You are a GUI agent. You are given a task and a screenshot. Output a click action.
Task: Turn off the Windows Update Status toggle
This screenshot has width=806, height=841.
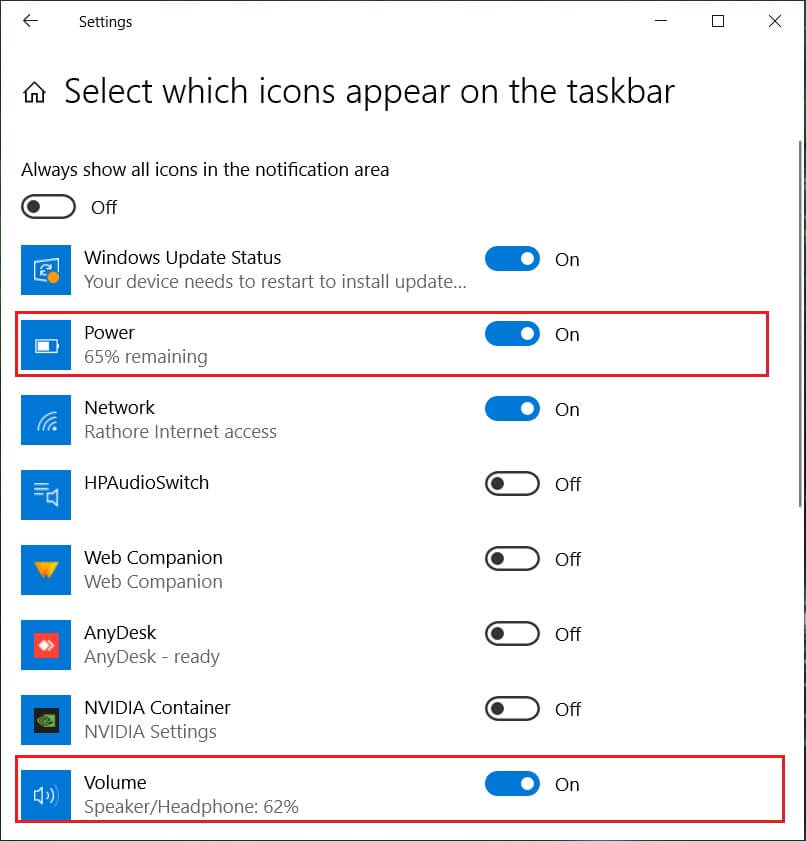pos(512,259)
